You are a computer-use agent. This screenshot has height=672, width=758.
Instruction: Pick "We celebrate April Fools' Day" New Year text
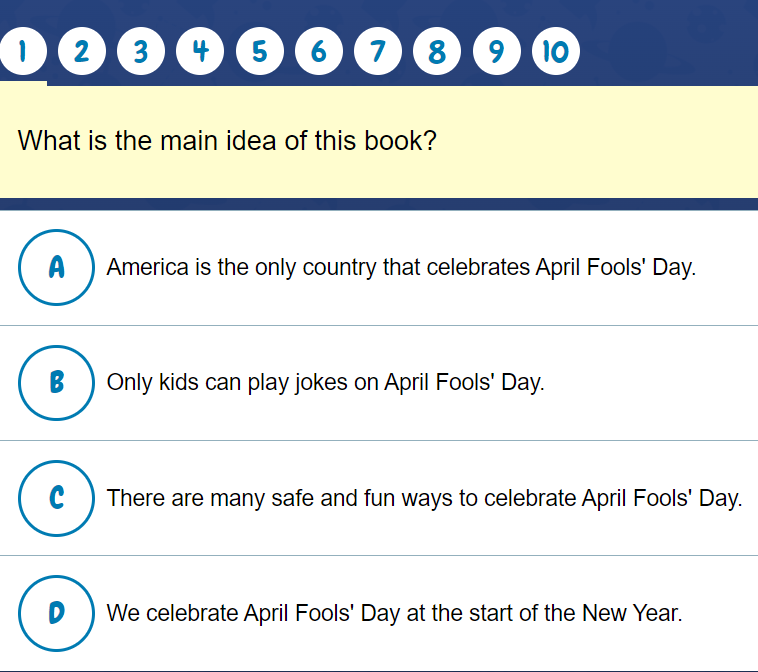[x=394, y=613]
